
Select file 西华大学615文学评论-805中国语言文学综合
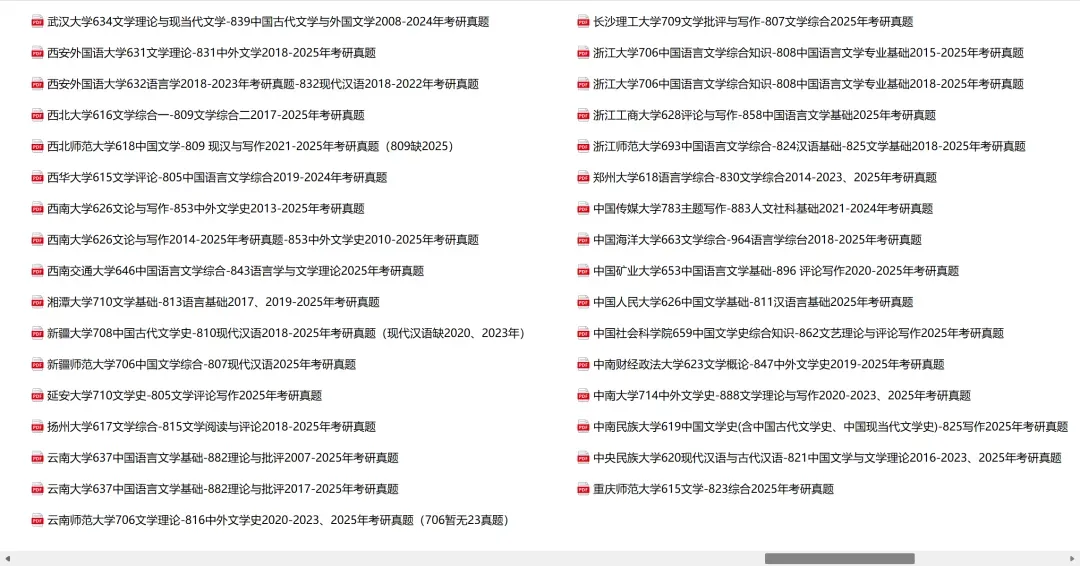217,178
